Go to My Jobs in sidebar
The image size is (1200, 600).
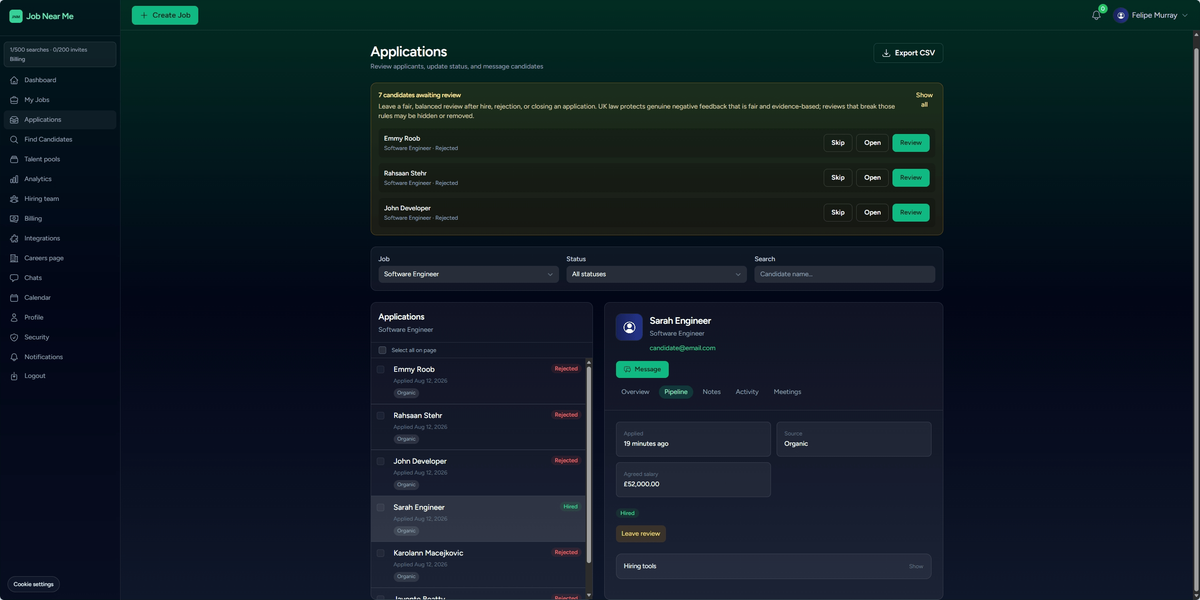click(x=60, y=100)
